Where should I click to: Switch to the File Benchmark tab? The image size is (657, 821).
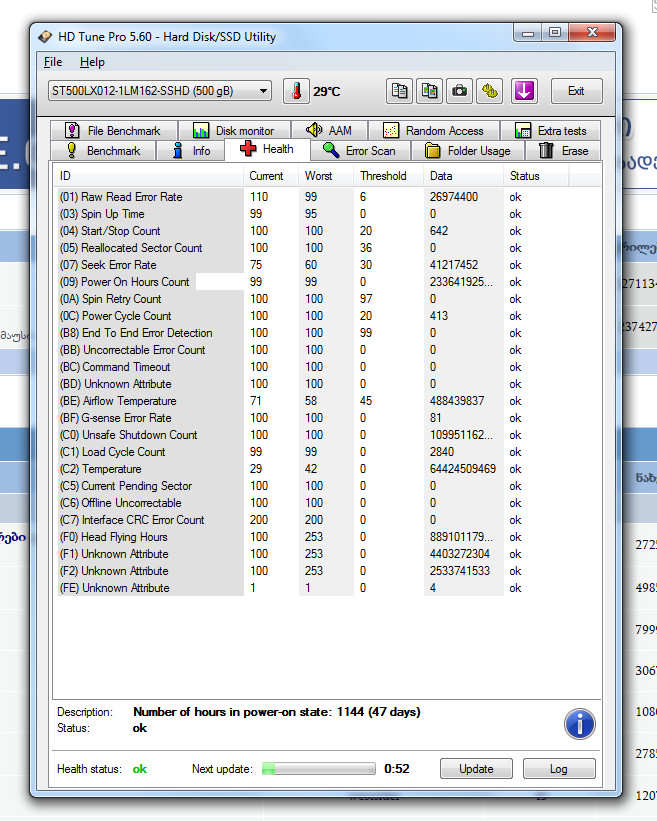pos(114,130)
